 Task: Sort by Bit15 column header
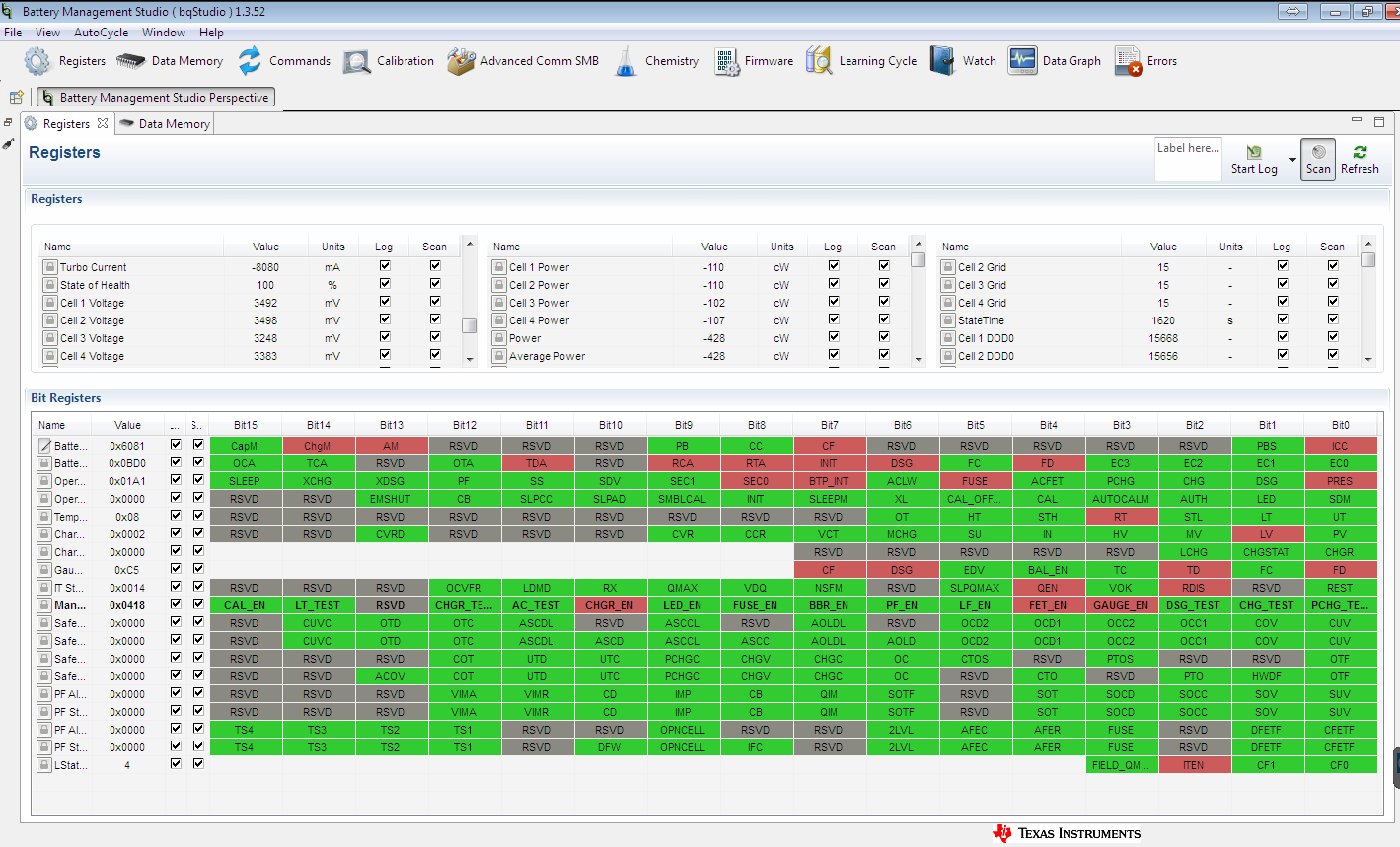click(x=246, y=425)
